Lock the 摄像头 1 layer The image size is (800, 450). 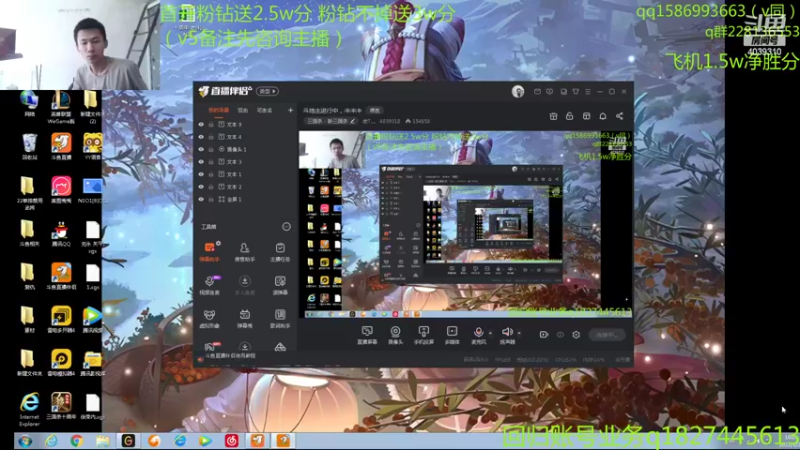click(x=211, y=149)
